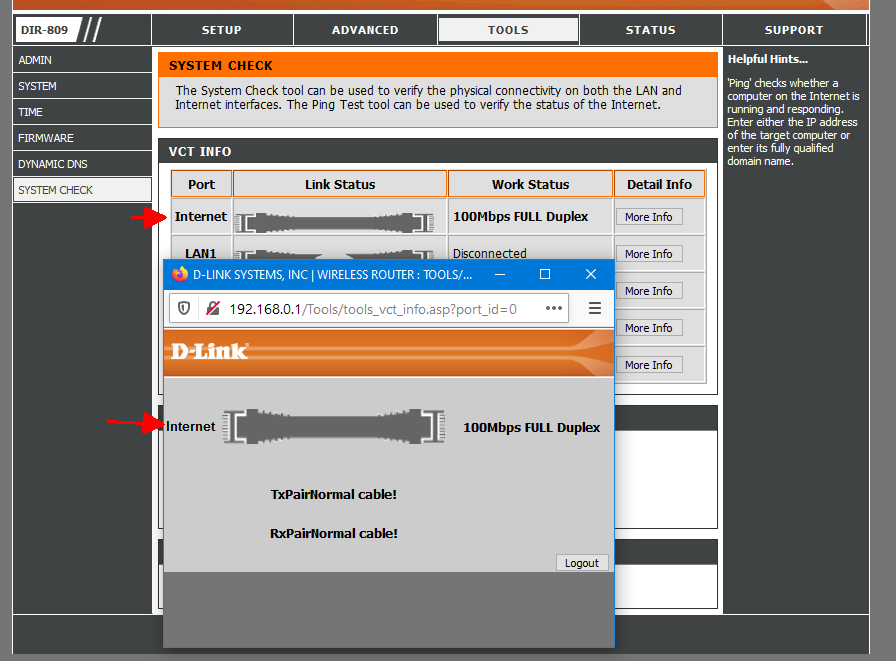Click the Firefox logo in popup title bar

(180, 274)
